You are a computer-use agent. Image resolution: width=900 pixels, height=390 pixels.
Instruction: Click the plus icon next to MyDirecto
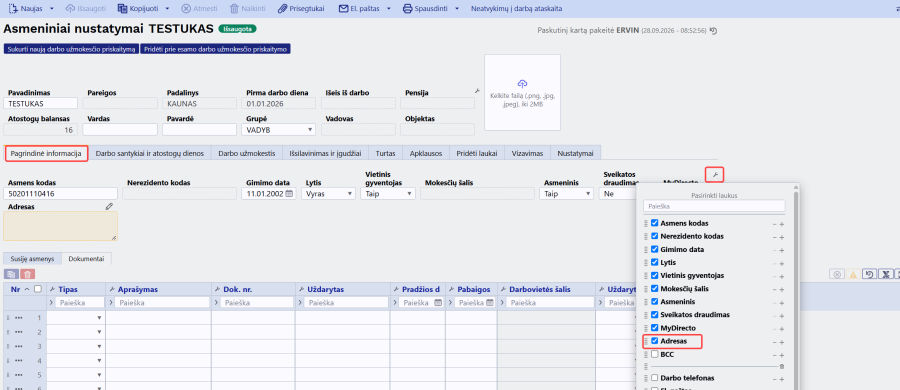pos(782,329)
